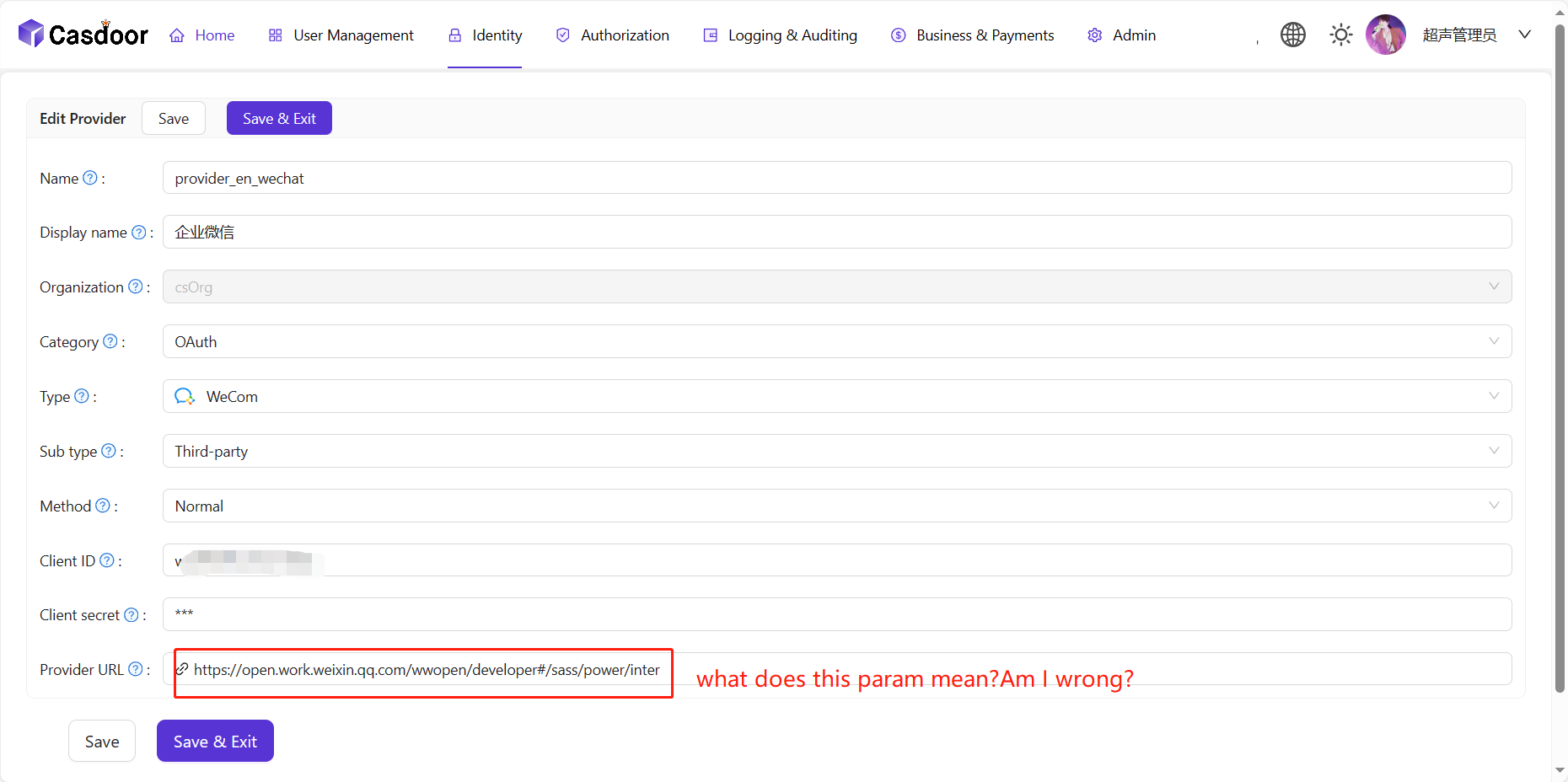
Task: Open the Identity menu
Action: coord(485,35)
